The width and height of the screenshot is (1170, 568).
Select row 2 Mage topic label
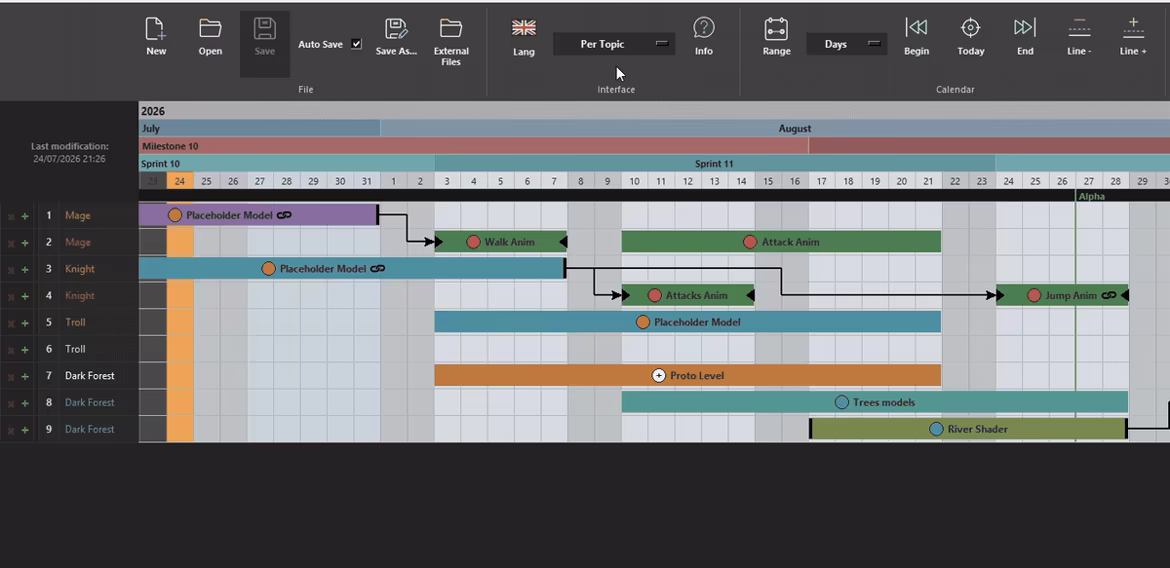click(78, 243)
